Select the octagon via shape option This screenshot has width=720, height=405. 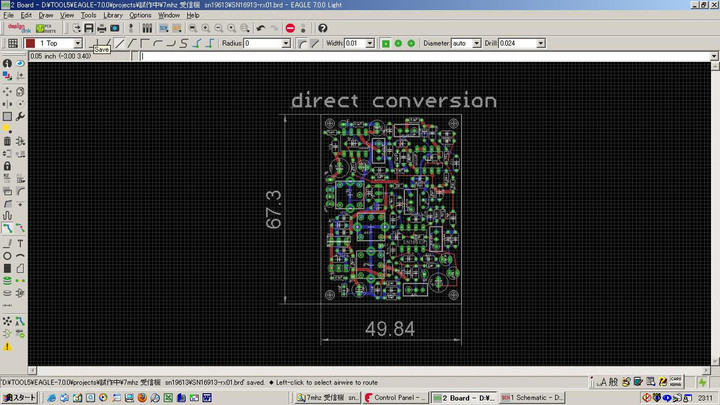(410, 44)
